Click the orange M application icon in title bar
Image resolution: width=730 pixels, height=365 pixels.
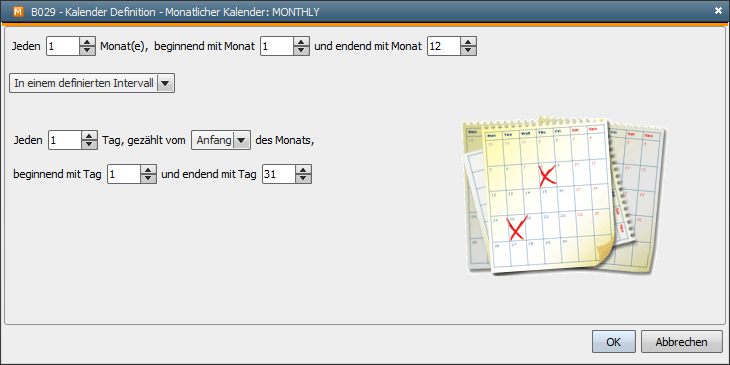tap(19, 12)
